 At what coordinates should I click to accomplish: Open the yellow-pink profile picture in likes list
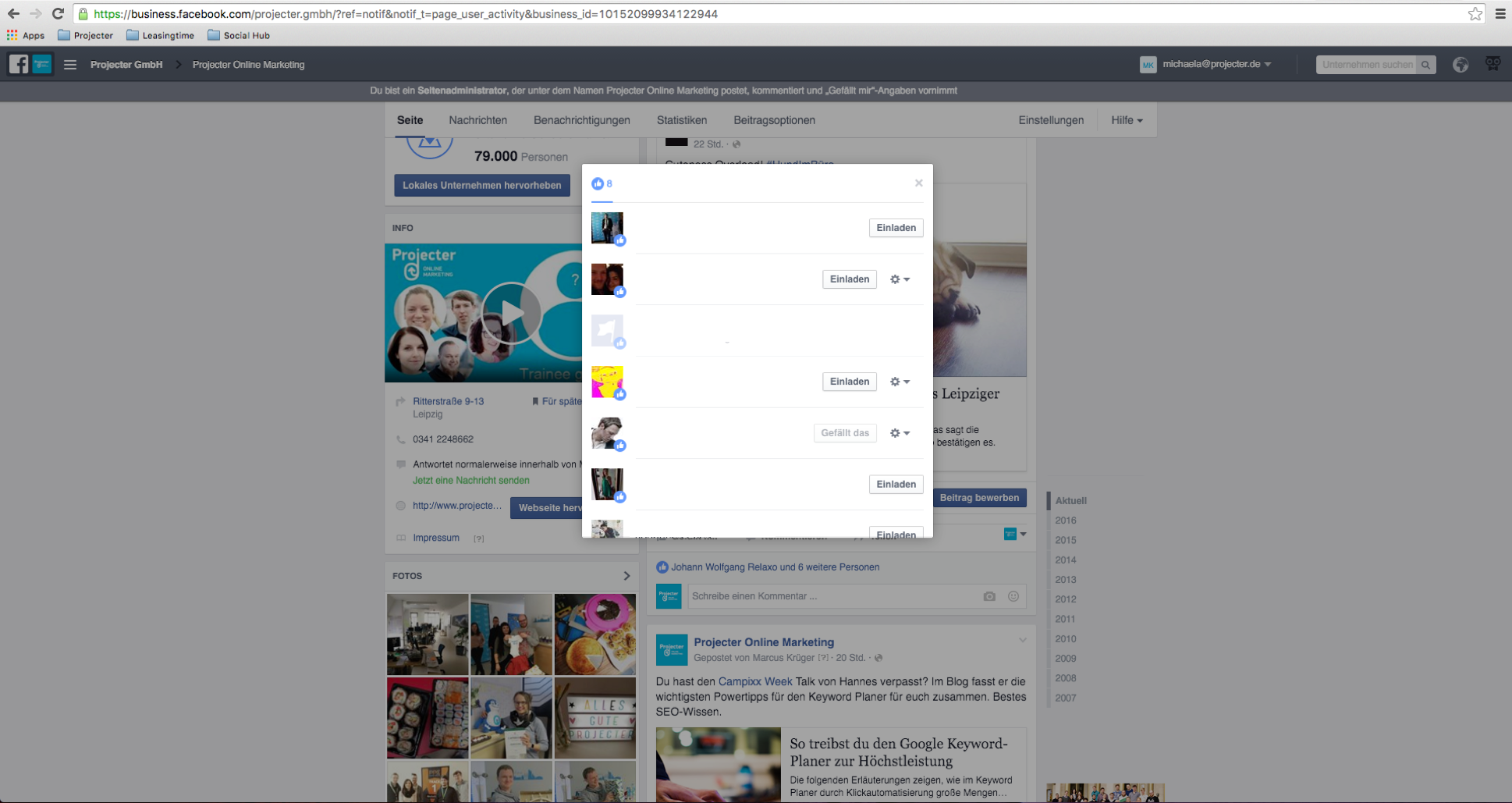click(607, 382)
